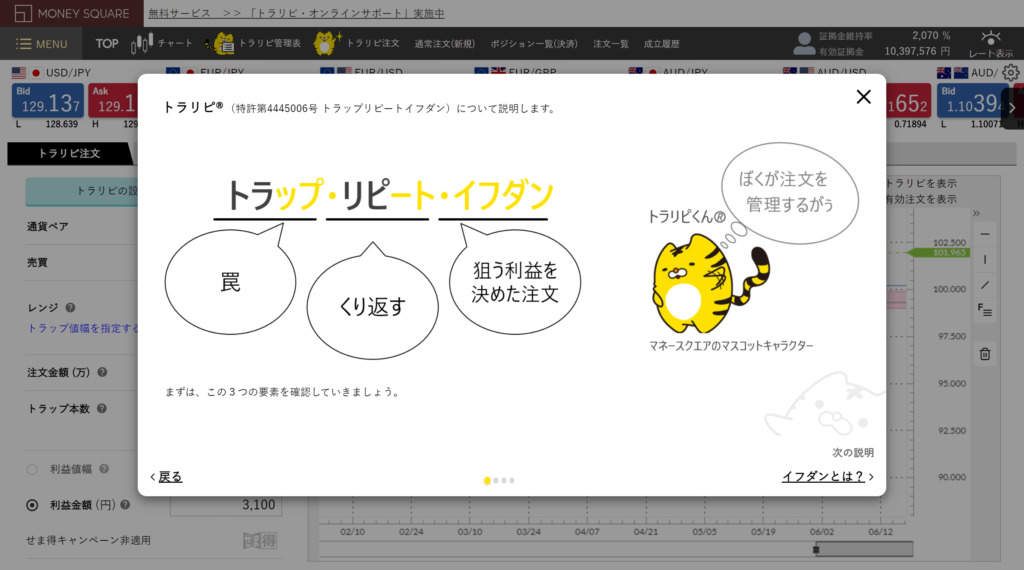The height and width of the screenshot is (570, 1024).
Task: Click the 注文金額 (万) help icon
Action: [x=102, y=372]
